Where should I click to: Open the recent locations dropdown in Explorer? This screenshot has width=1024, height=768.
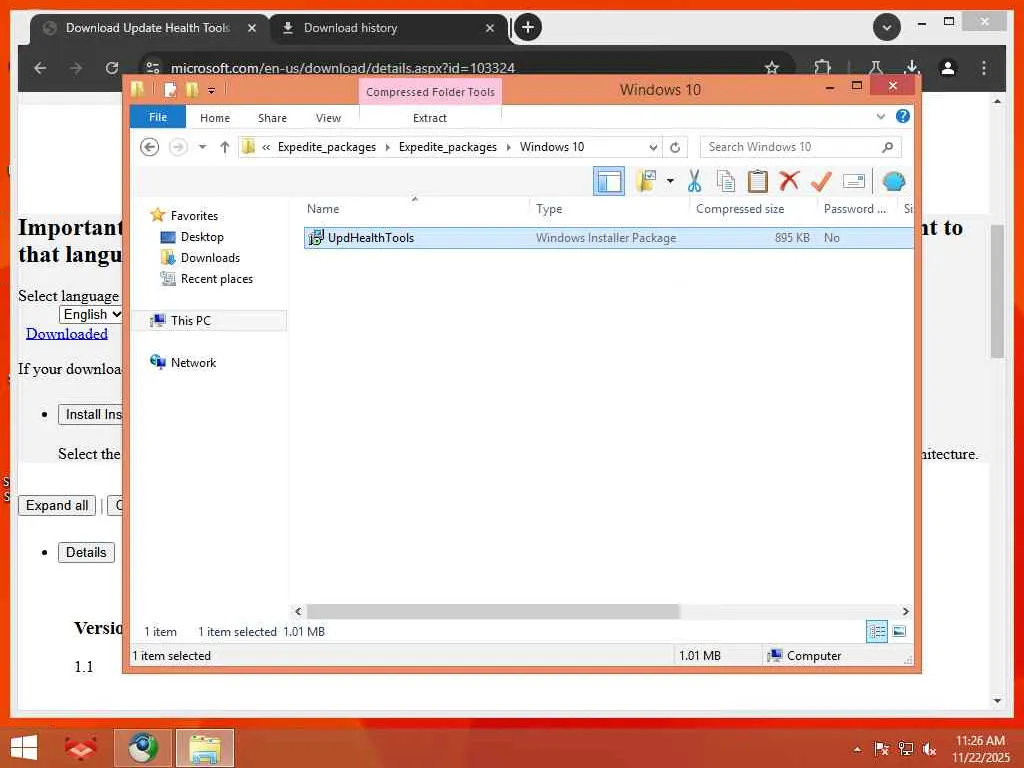202,147
